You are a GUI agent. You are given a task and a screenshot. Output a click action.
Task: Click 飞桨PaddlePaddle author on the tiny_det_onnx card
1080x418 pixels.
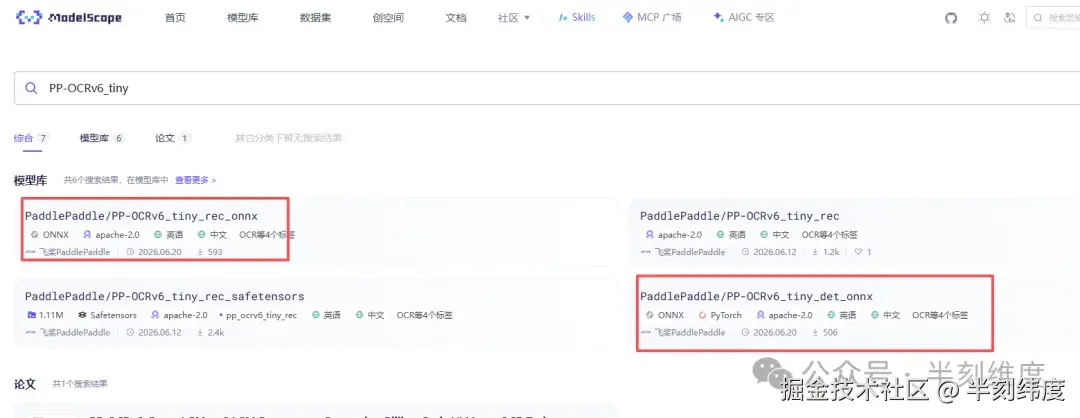(x=683, y=333)
